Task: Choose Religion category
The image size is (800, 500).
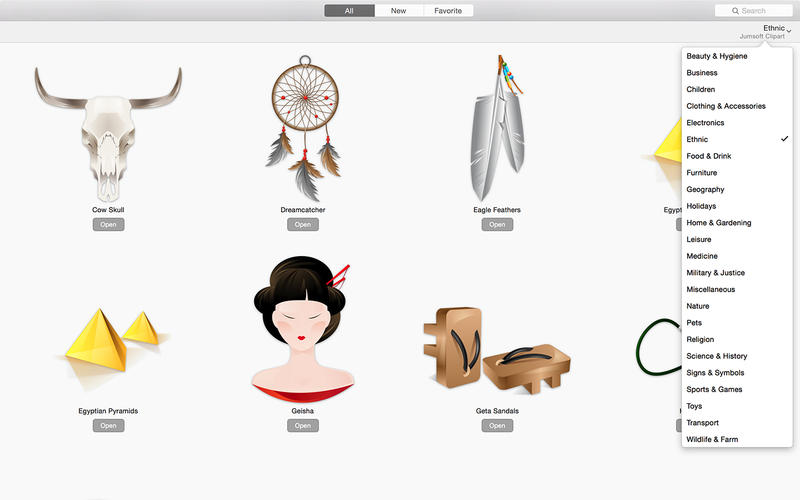Action: pyautogui.click(x=737, y=339)
